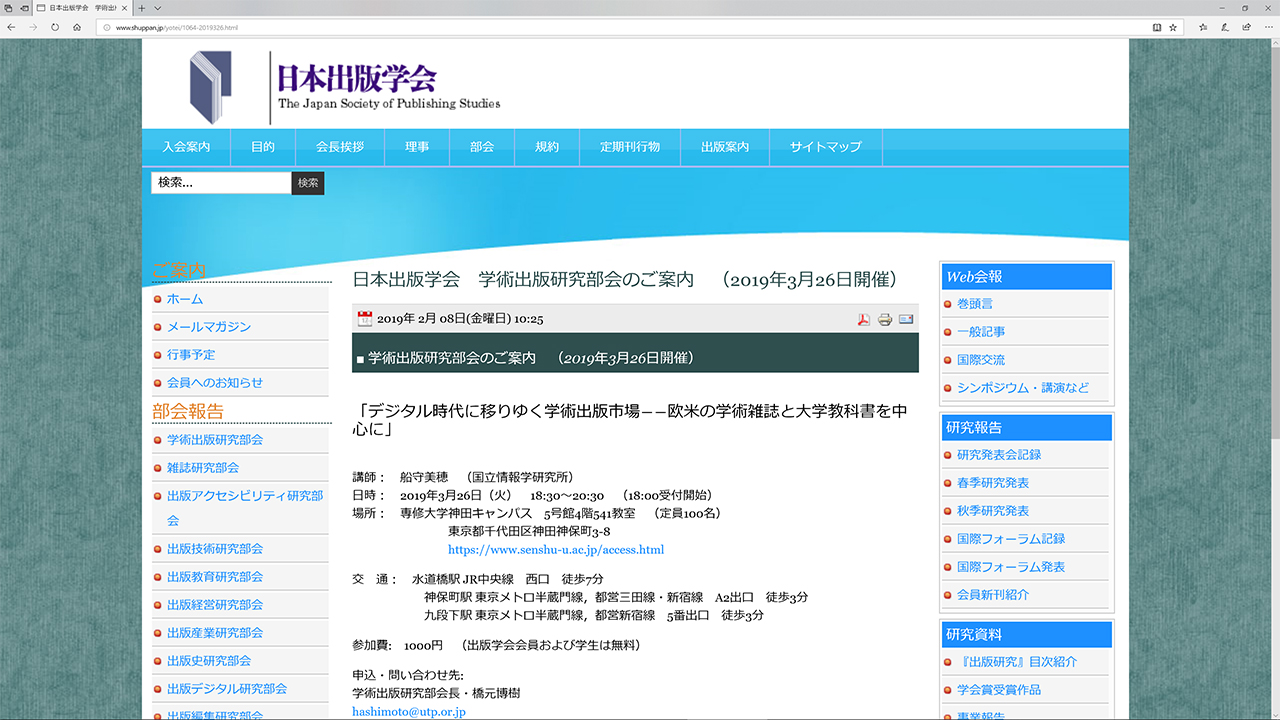Open the 出版デジタル研究部会 sidebar link

[x=227, y=689]
